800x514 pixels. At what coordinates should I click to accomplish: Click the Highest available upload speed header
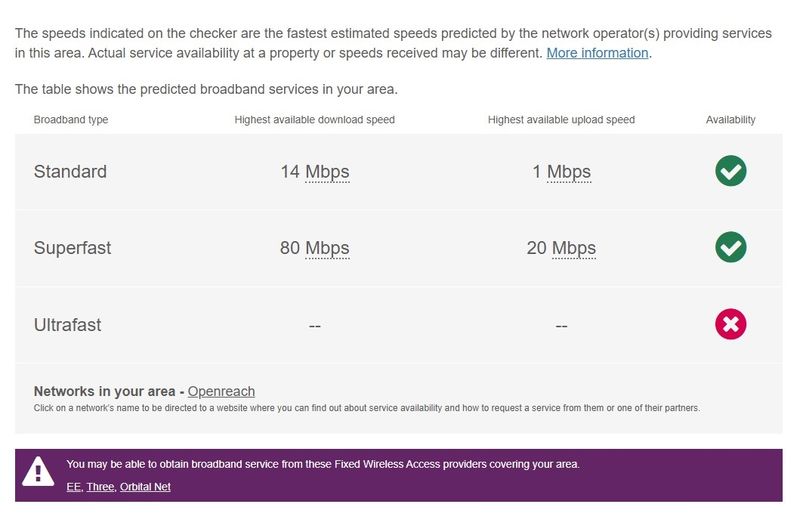click(x=561, y=119)
